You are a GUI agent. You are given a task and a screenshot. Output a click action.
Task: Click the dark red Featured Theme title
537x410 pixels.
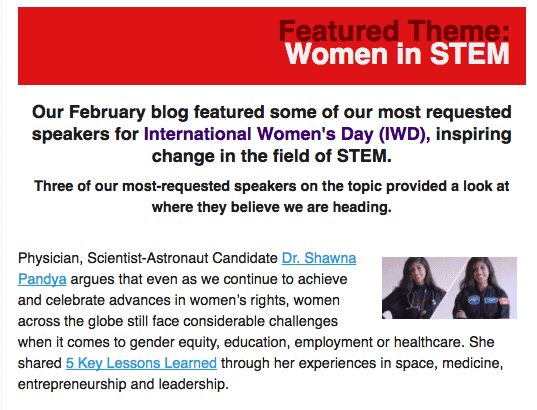(x=394, y=30)
